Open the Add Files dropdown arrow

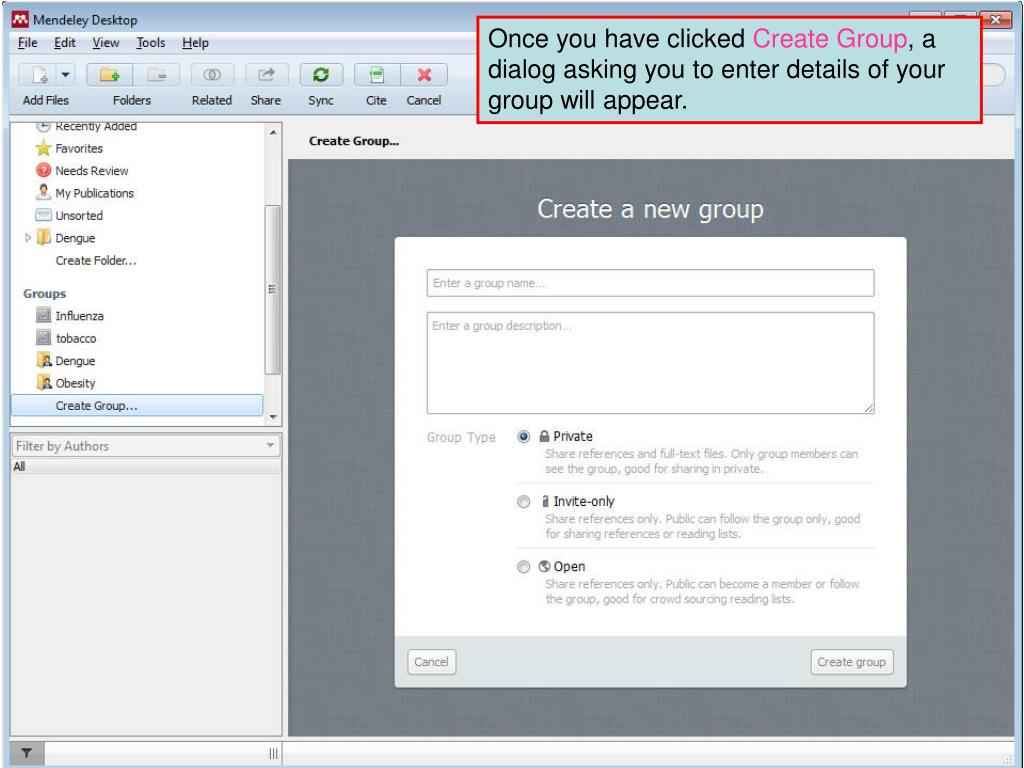[65, 75]
